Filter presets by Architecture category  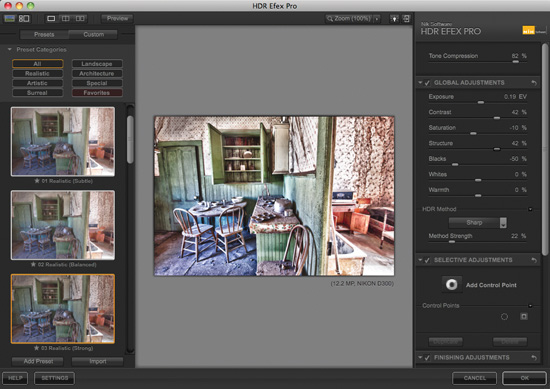(97, 73)
